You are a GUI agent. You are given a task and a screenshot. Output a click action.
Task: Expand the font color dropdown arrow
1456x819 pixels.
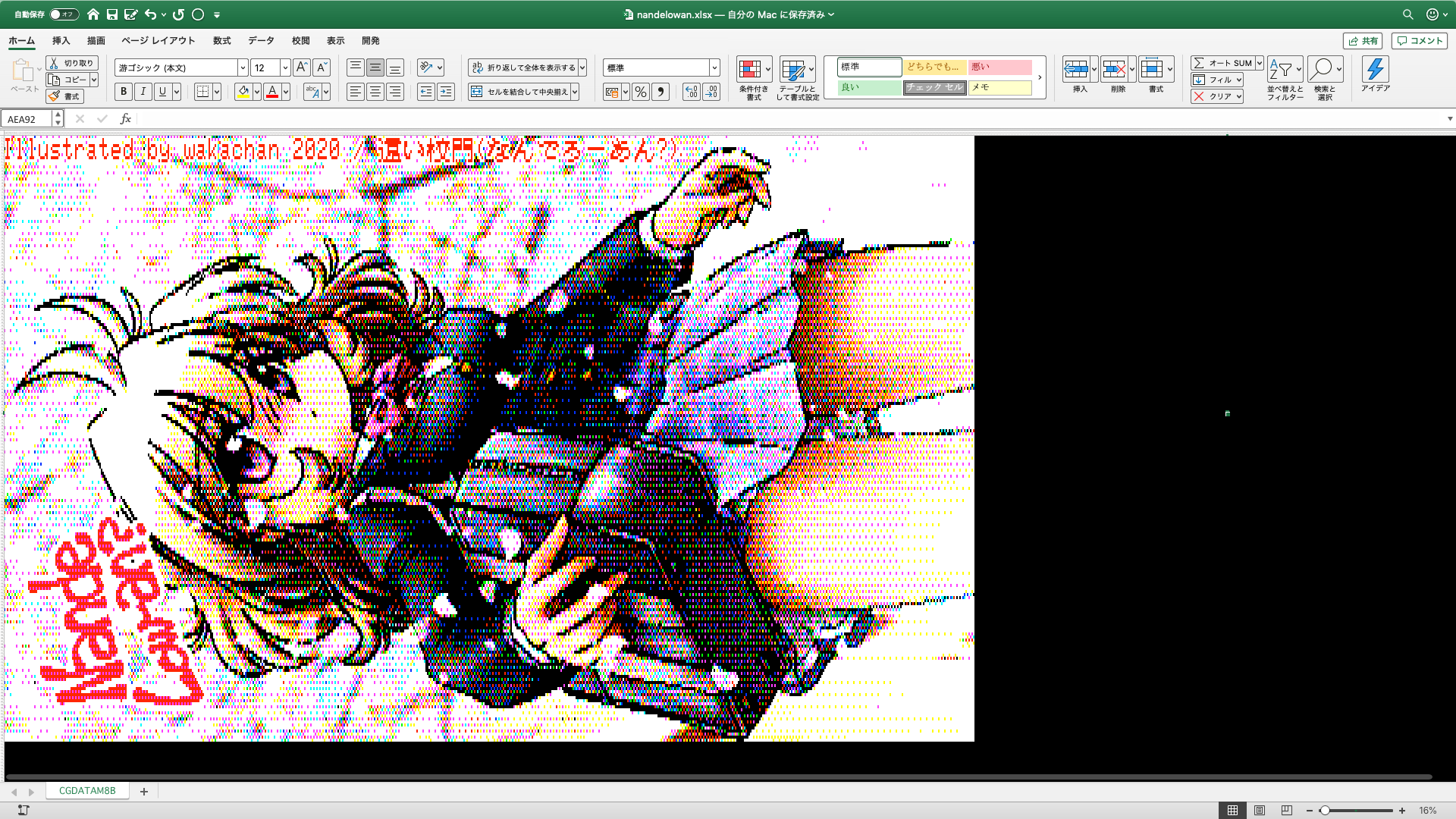tap(286, 92)
